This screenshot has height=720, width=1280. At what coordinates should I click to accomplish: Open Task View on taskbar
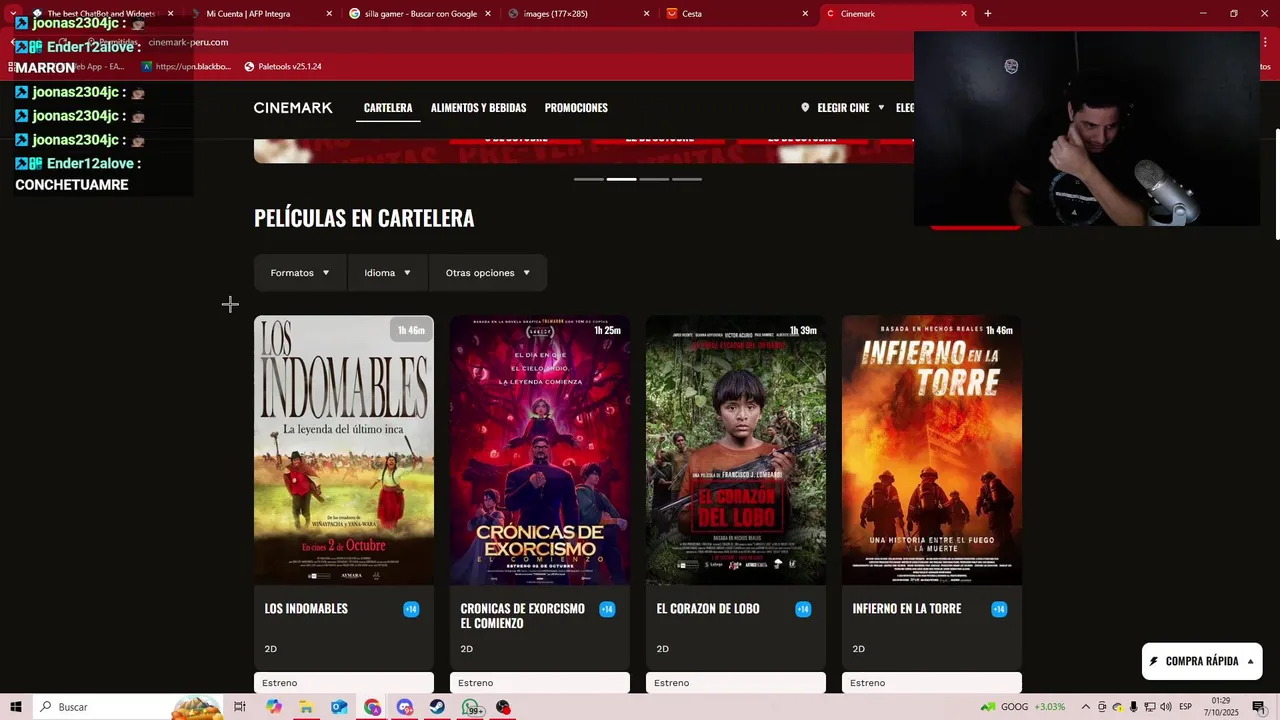(240, 707)
